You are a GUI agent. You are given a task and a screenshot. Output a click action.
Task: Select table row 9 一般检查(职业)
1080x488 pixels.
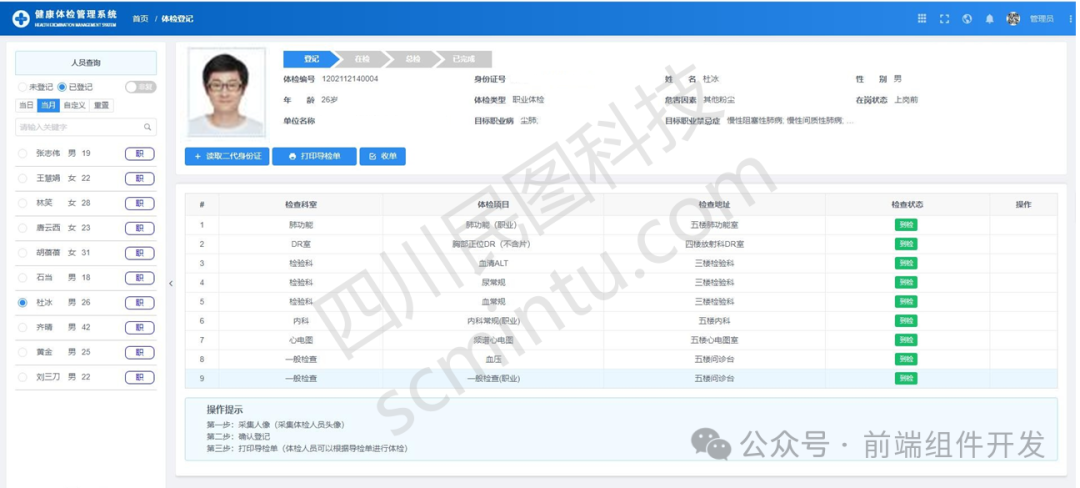click(621, 378)
